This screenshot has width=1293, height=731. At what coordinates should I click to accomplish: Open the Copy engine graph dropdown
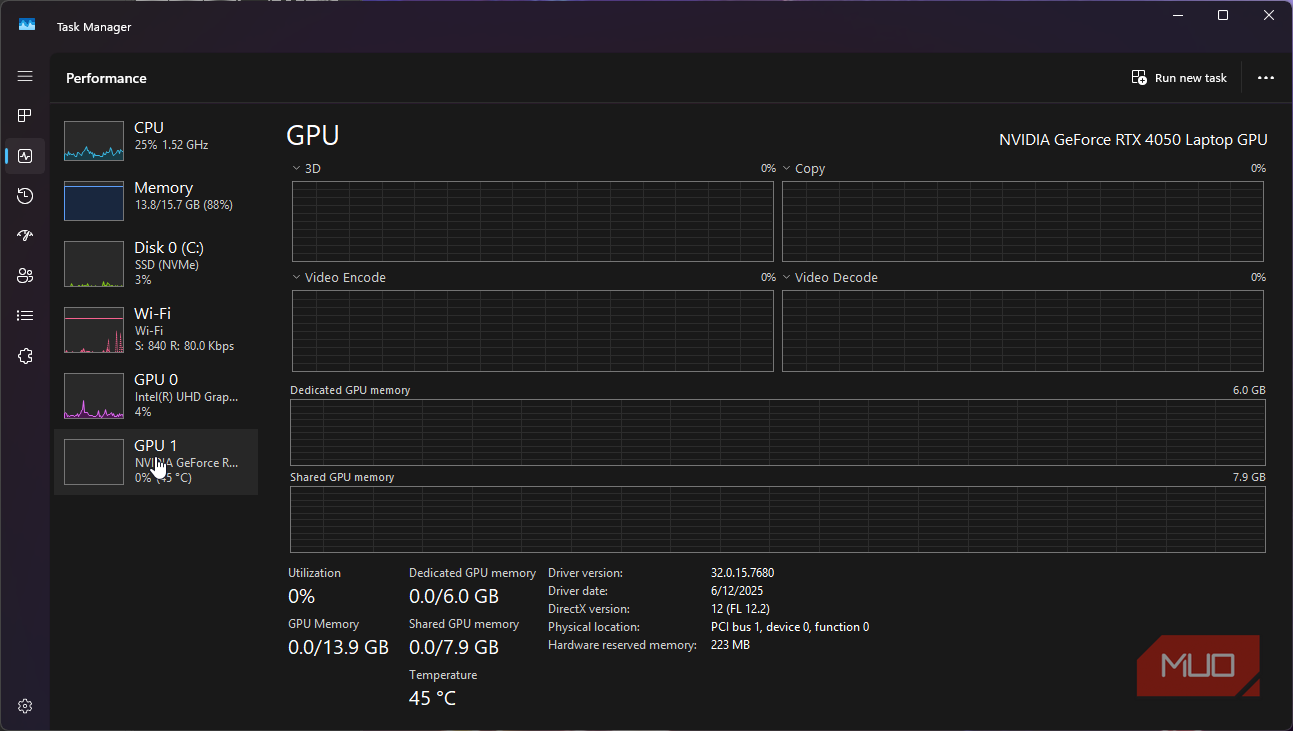coord(787,169)
